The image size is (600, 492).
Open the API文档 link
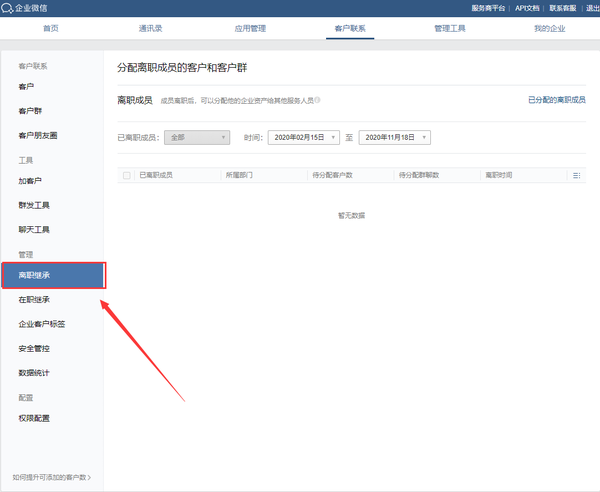[x=527, y=8]
